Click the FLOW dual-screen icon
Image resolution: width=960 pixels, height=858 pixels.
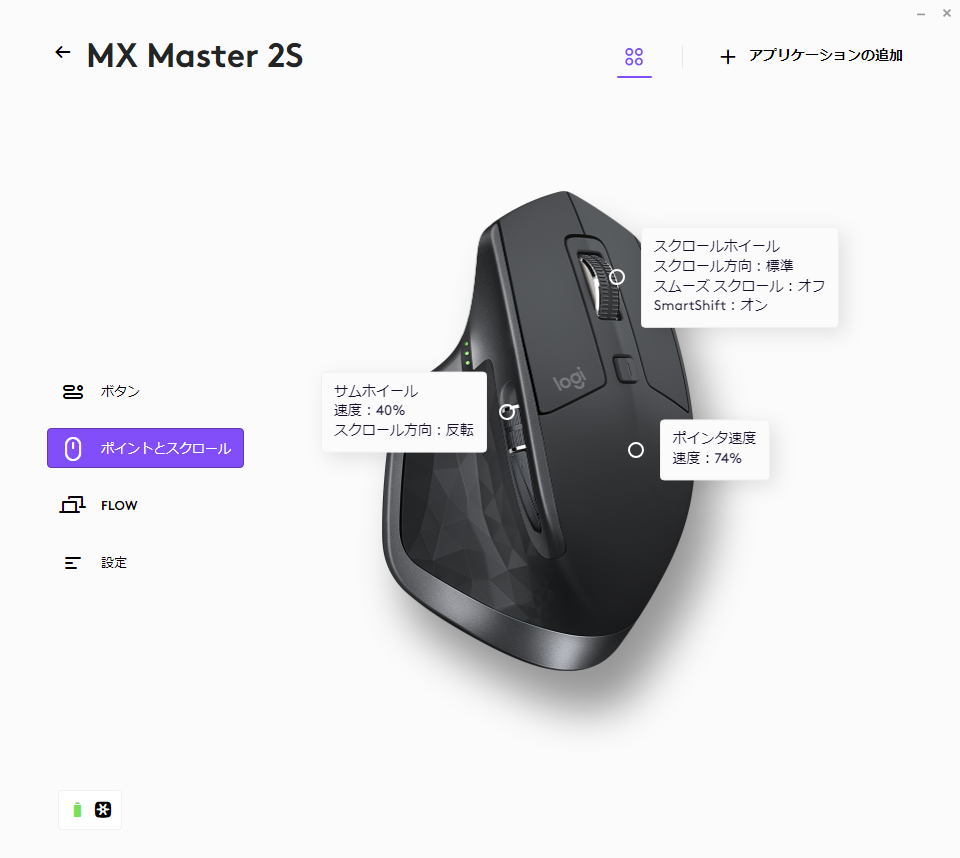[x=72, y=505]
